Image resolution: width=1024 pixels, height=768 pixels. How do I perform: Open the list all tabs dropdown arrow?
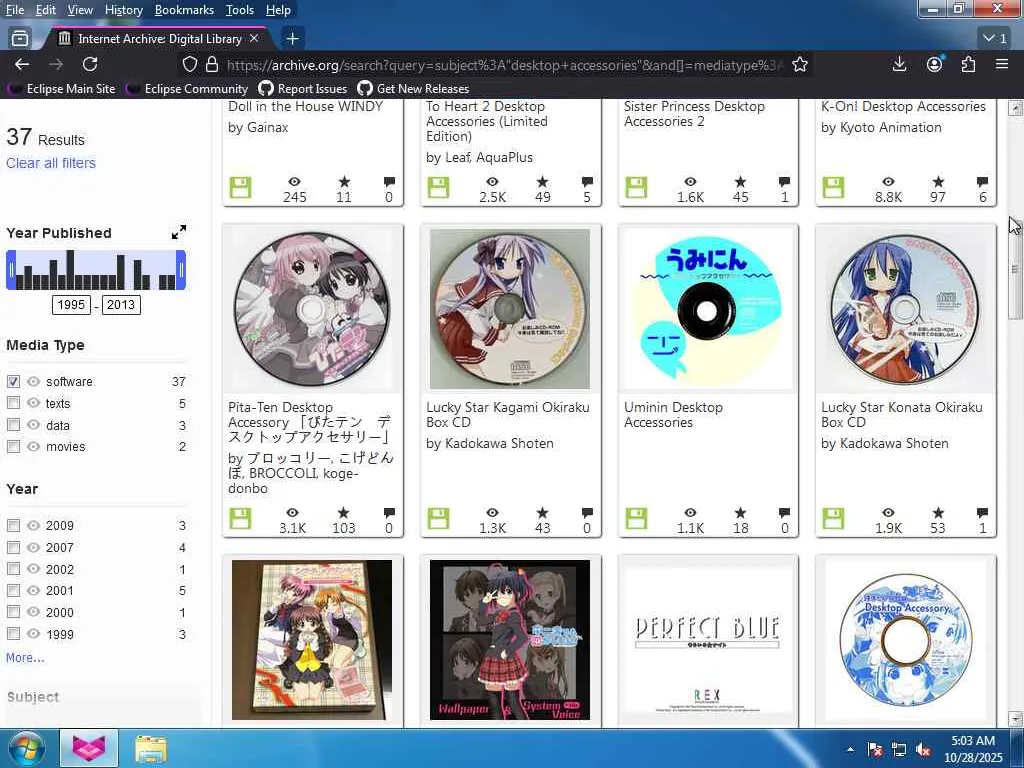click(x=996, y=39)
